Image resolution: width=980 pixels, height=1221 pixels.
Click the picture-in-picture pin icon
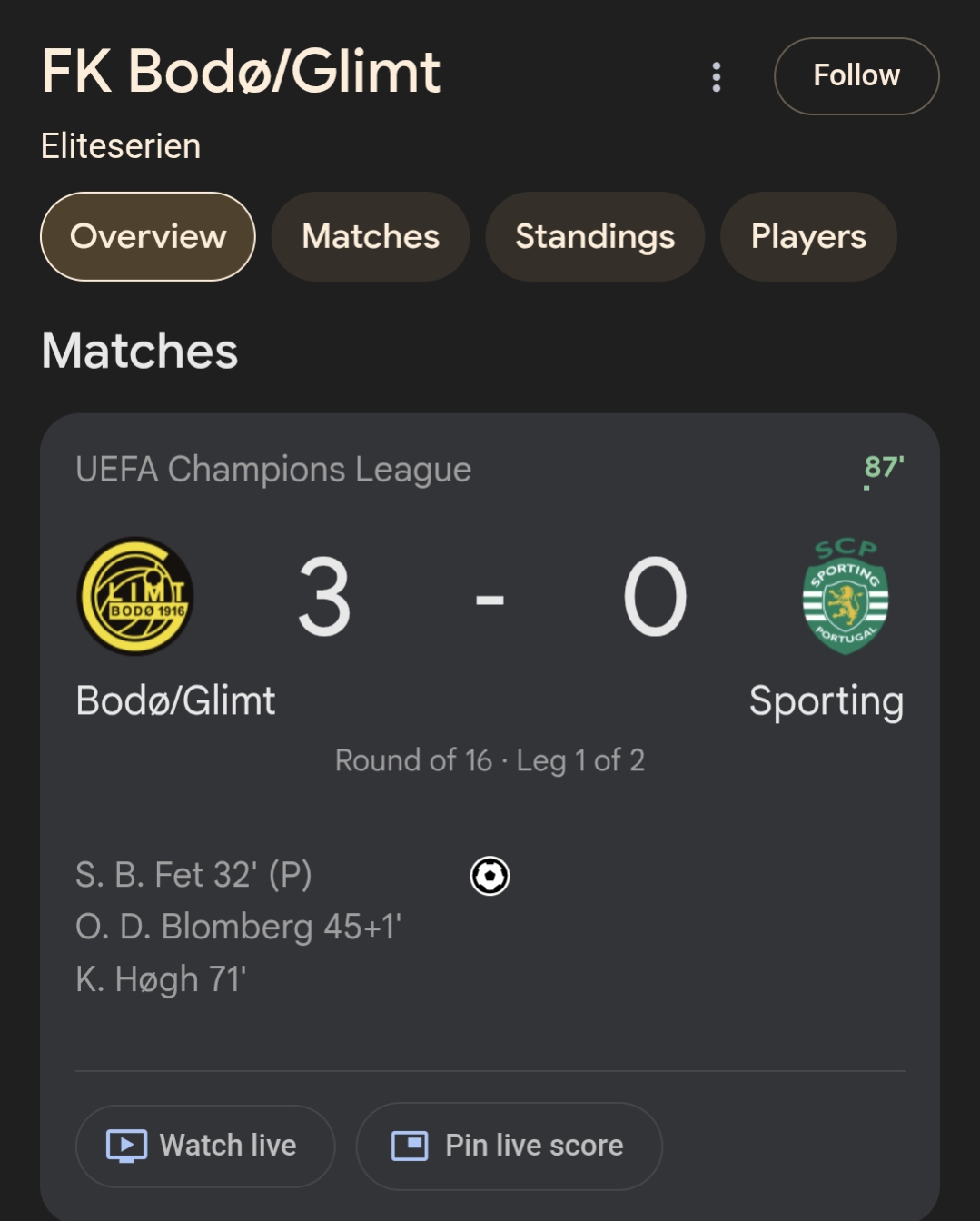pos(410,1146)
